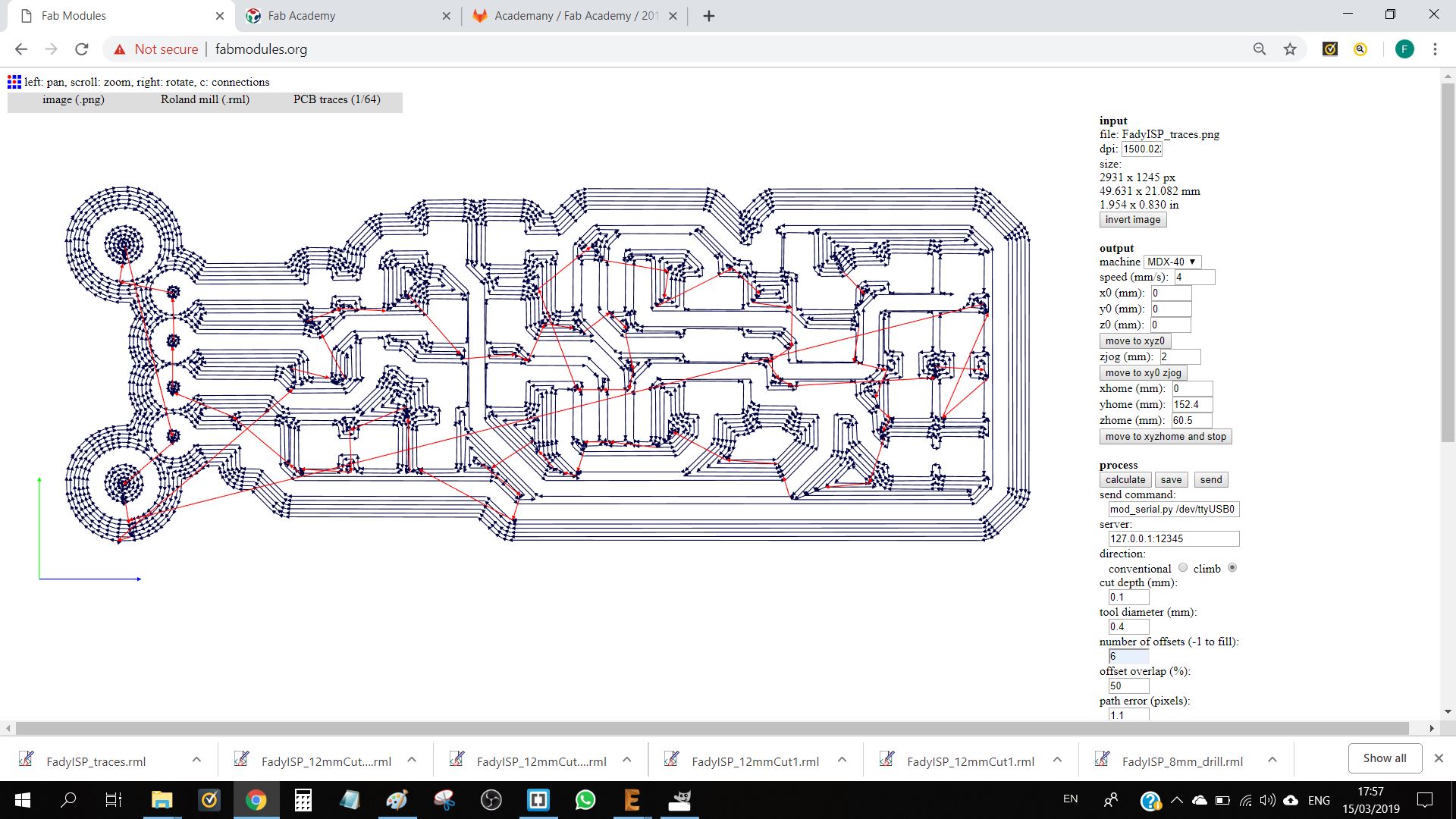Open the machine dropdown set to MDX-40

click(x=1172, y=262)
